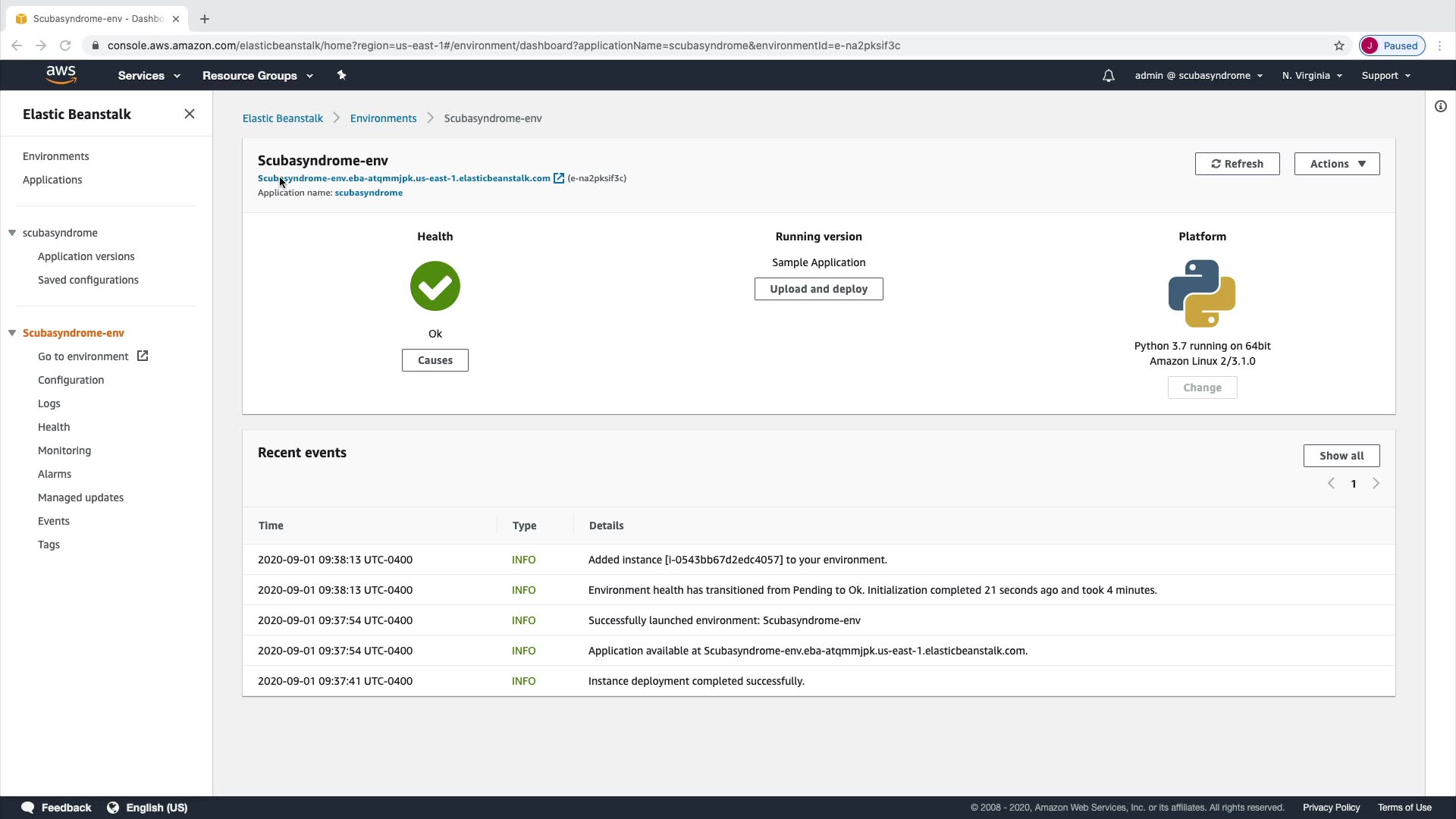1456x819 pixels.
Task: Select Monitoring from the sidebar
Action: pos(64,450)
